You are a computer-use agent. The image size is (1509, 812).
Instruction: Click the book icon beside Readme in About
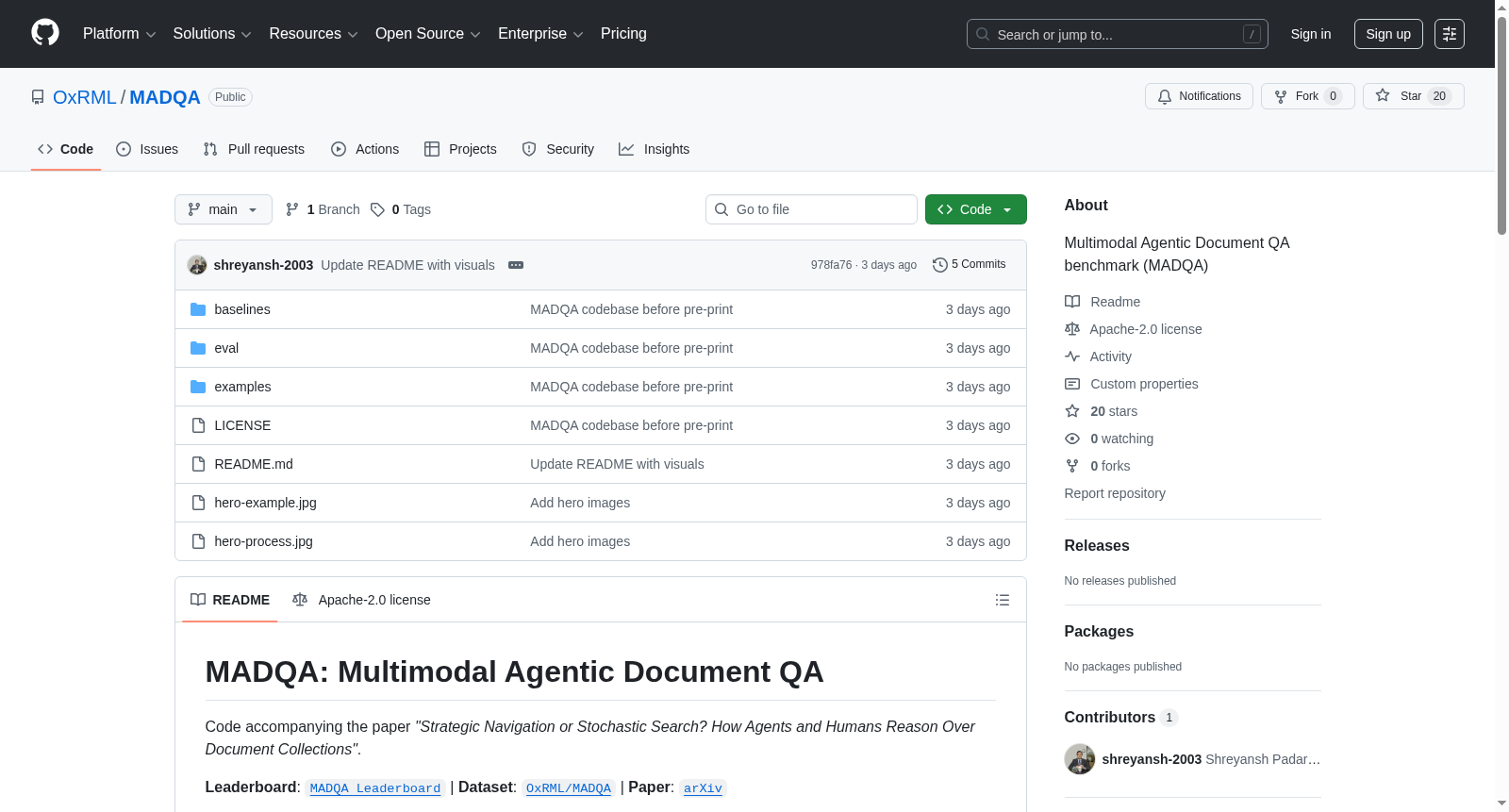point(1072,302)
